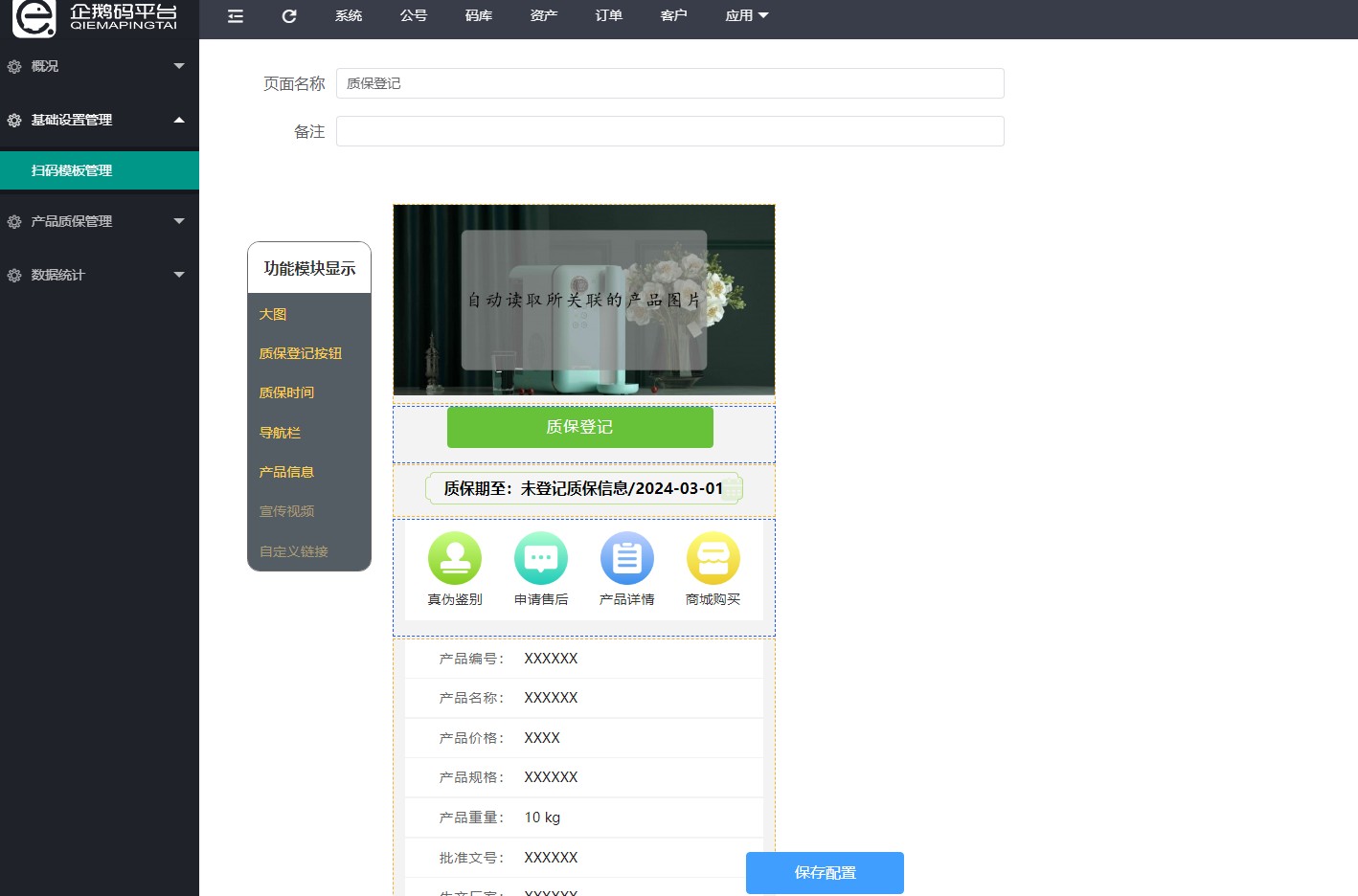This screenshot has width=1358, height=896.
Task: Select 扫码模板管理 in the sidebar
Action: point(100,170)
